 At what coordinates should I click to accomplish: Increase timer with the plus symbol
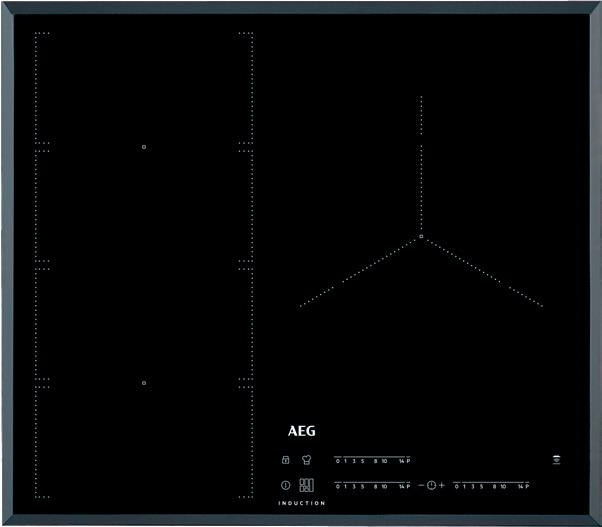pos(442,485)
